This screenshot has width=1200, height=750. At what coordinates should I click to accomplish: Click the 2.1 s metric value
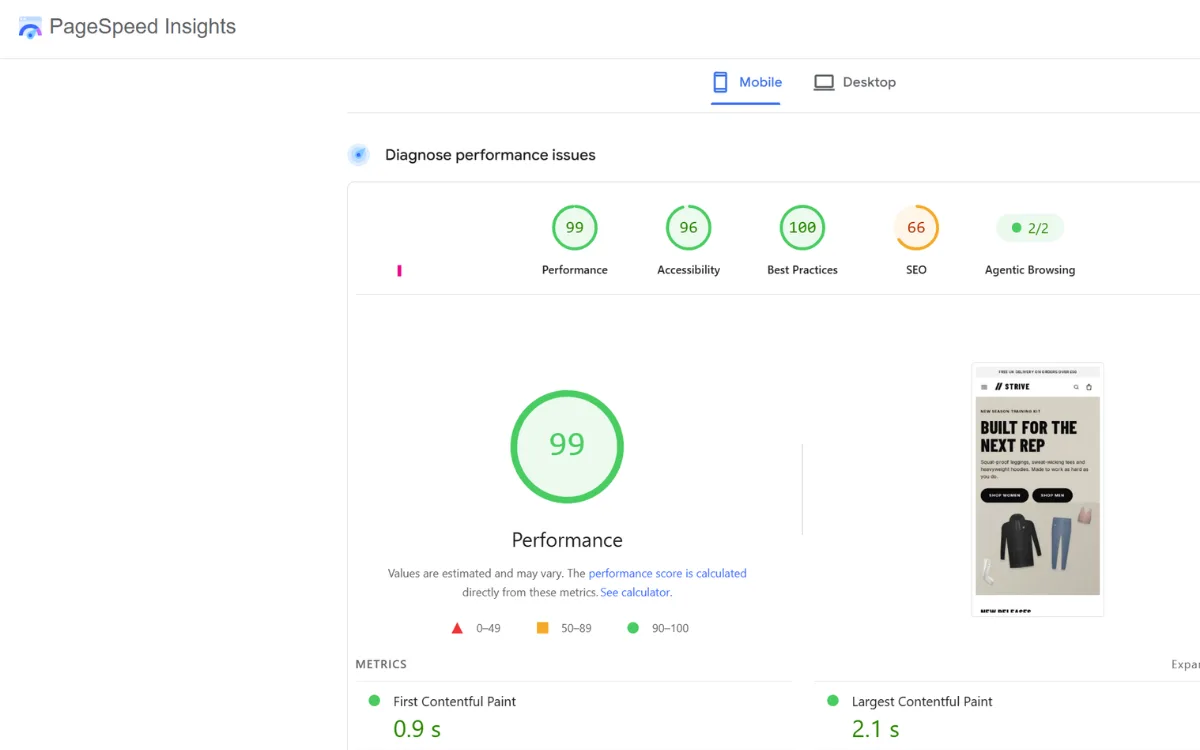876,730
